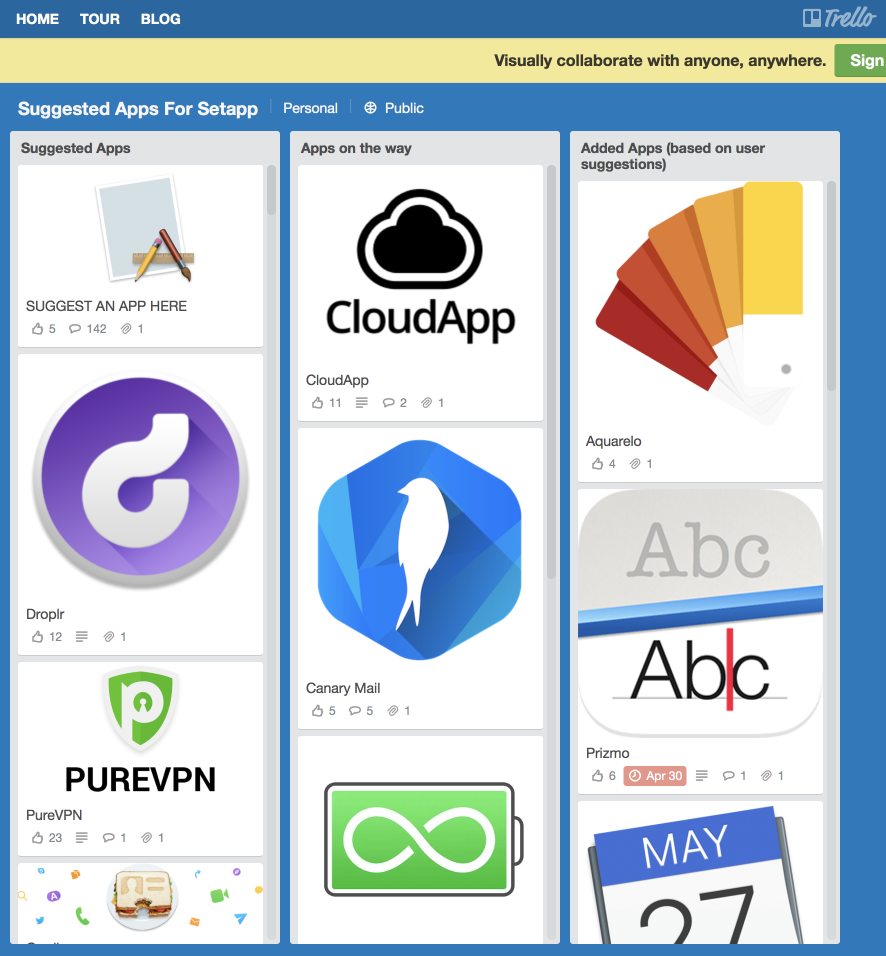Screen dimensions: 886x956
Task: Open the HOME menu item
Action: pos(37,19)
